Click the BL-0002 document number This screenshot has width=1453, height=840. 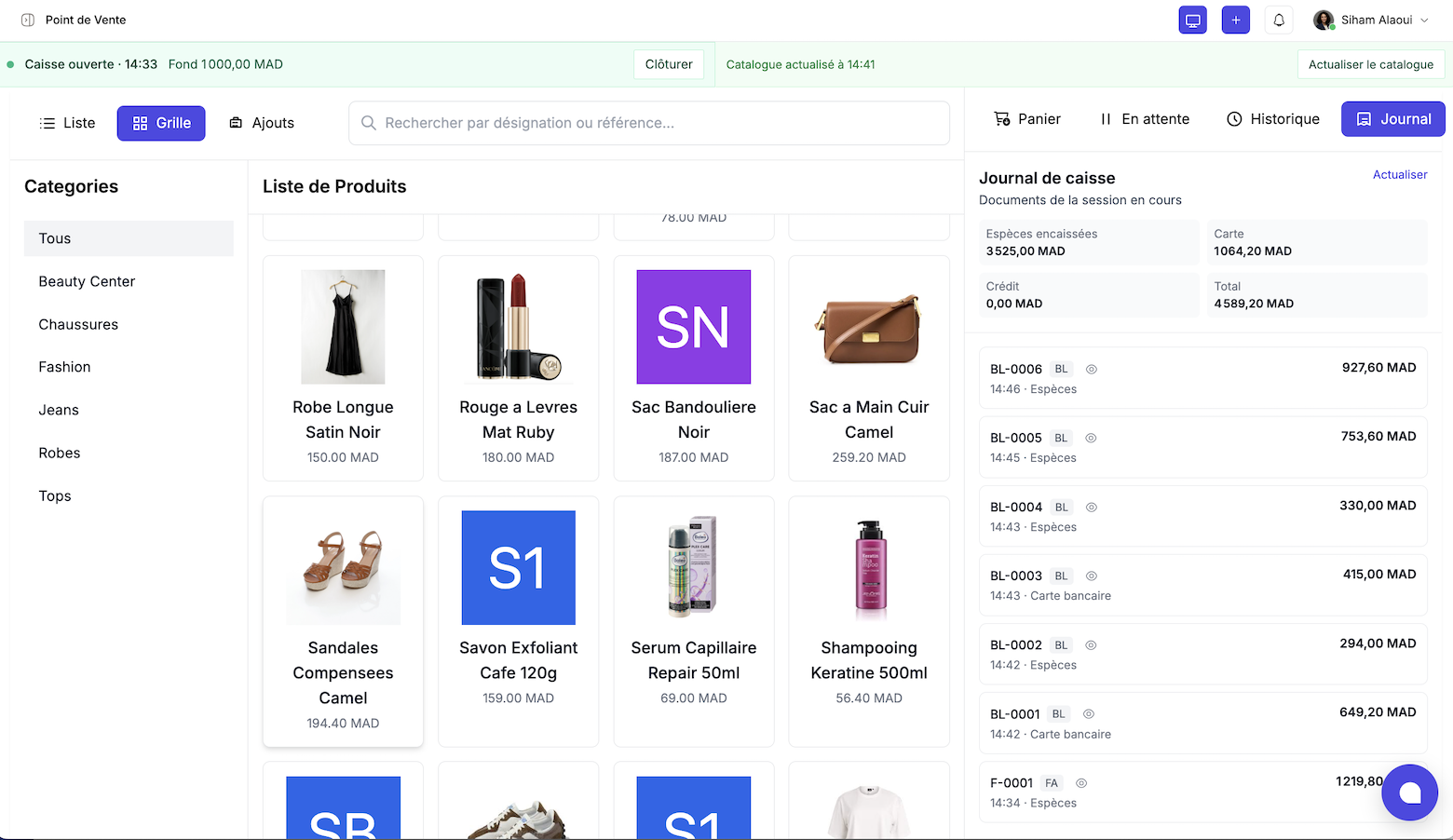[1016, 645]
